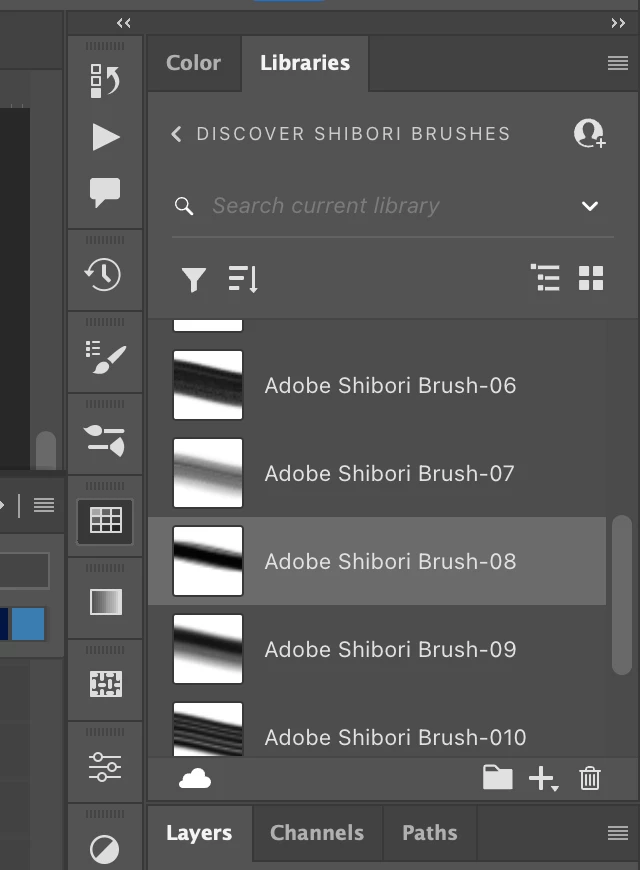Select Adobe Shibori Brush-09

click(x=377, y=649)
